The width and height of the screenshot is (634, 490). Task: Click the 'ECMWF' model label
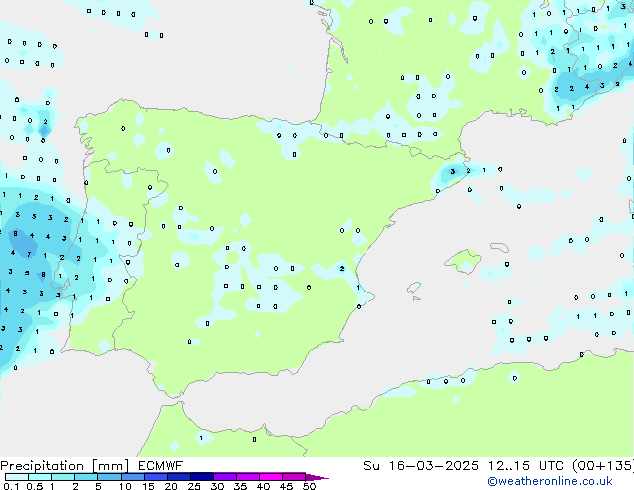point(160,466)
